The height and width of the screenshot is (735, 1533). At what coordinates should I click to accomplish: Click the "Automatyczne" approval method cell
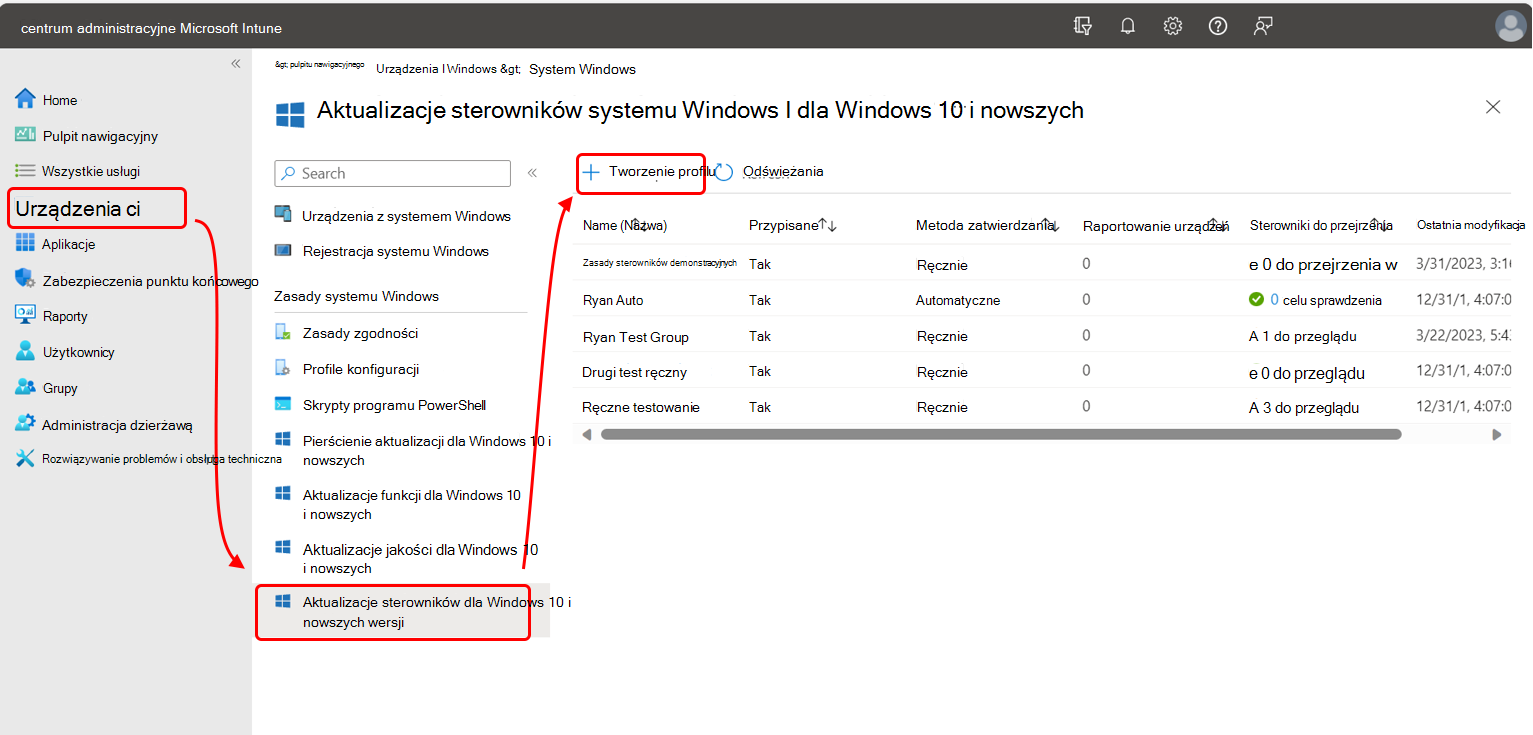[x=958, y=300]
